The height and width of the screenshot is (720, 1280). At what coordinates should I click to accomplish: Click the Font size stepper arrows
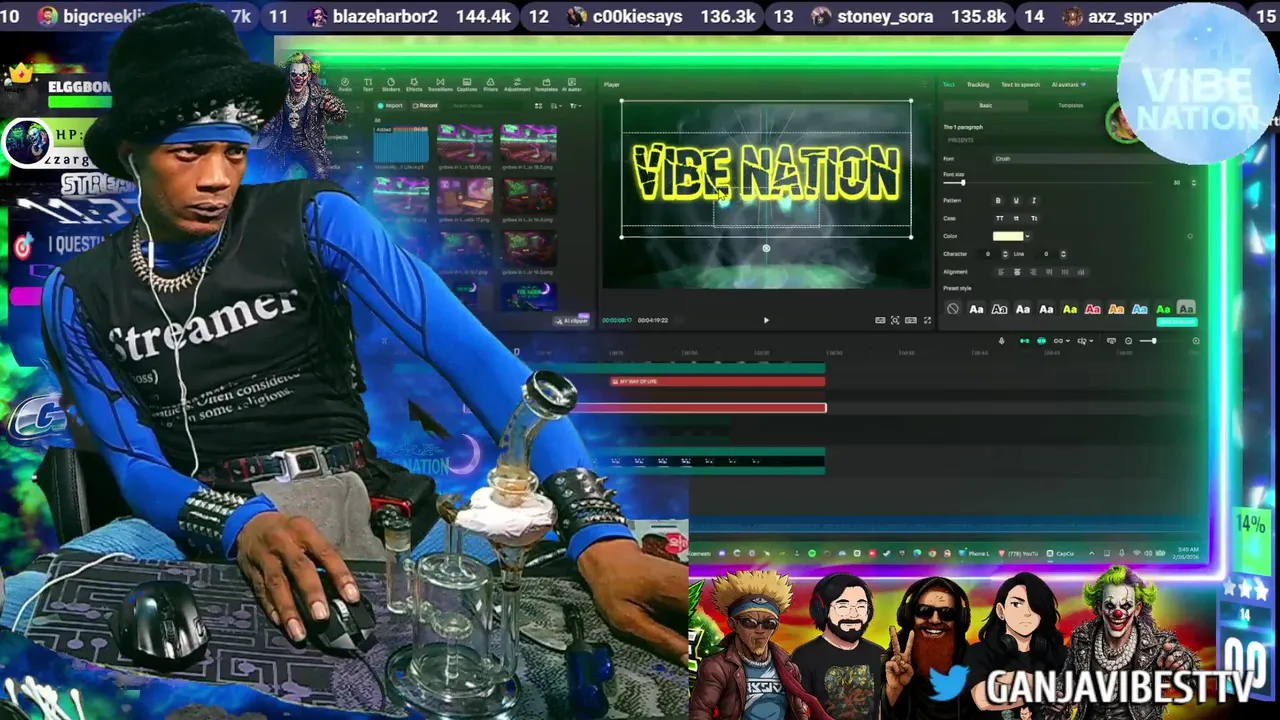1193,183
